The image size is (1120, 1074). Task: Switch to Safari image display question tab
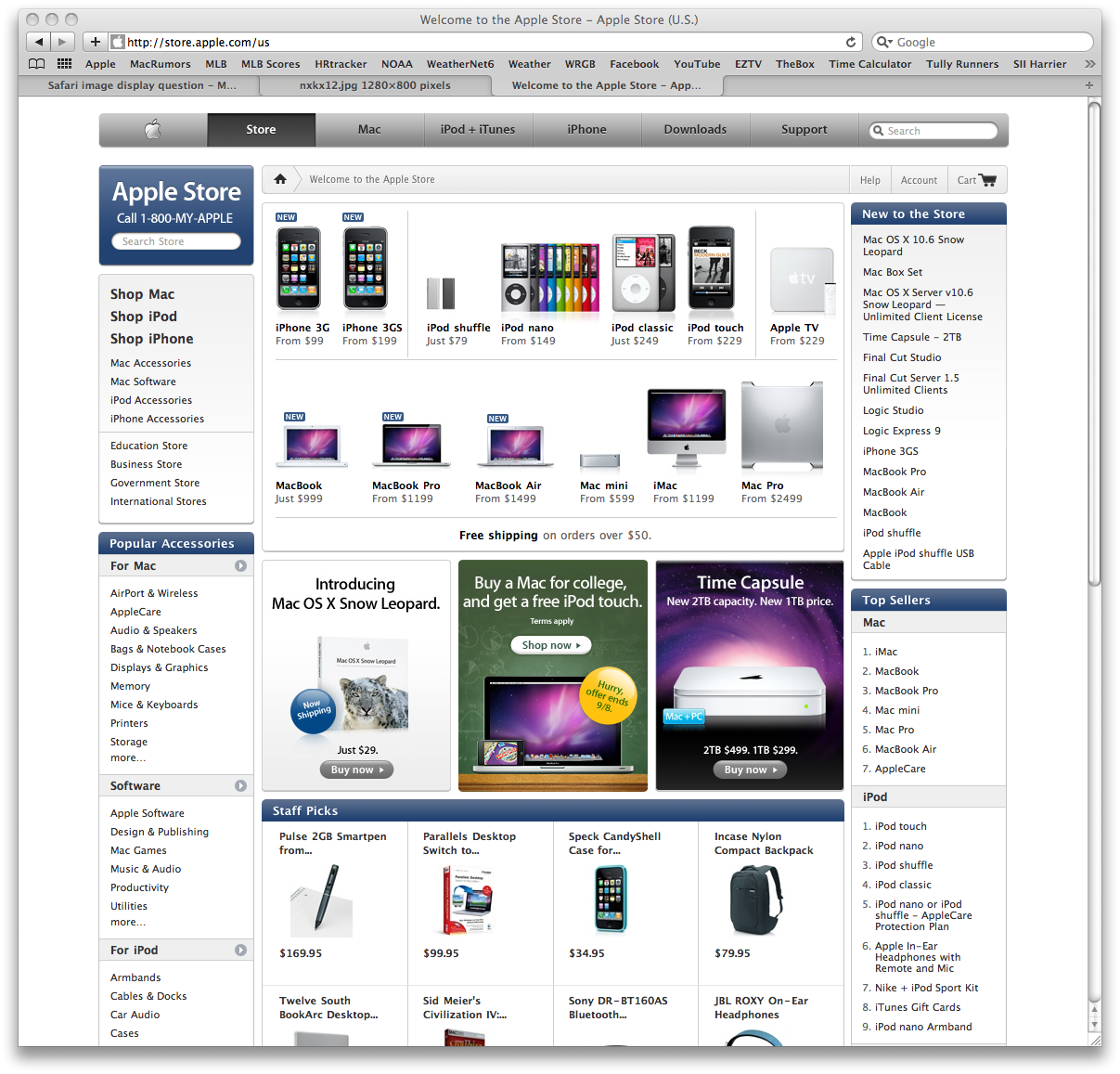(142, 85)
